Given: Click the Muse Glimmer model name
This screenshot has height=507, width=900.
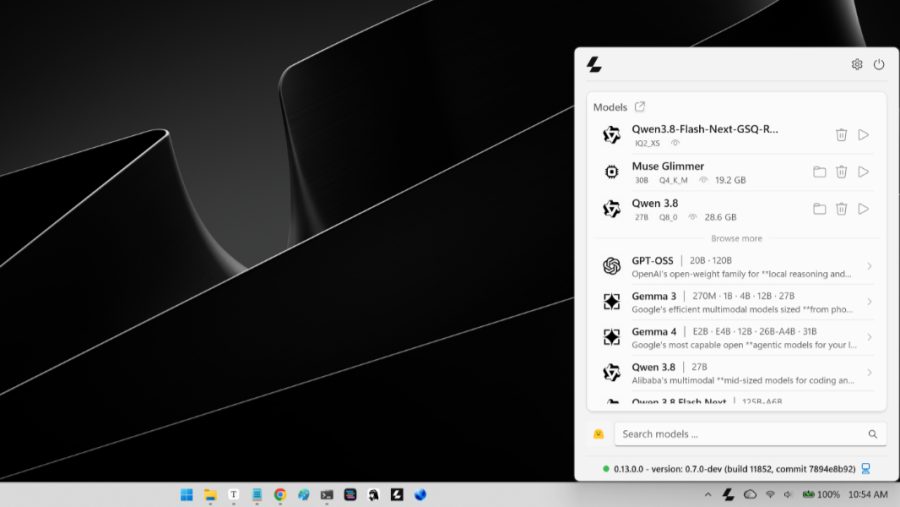Looking at the screenshot, I should point(668,167).
